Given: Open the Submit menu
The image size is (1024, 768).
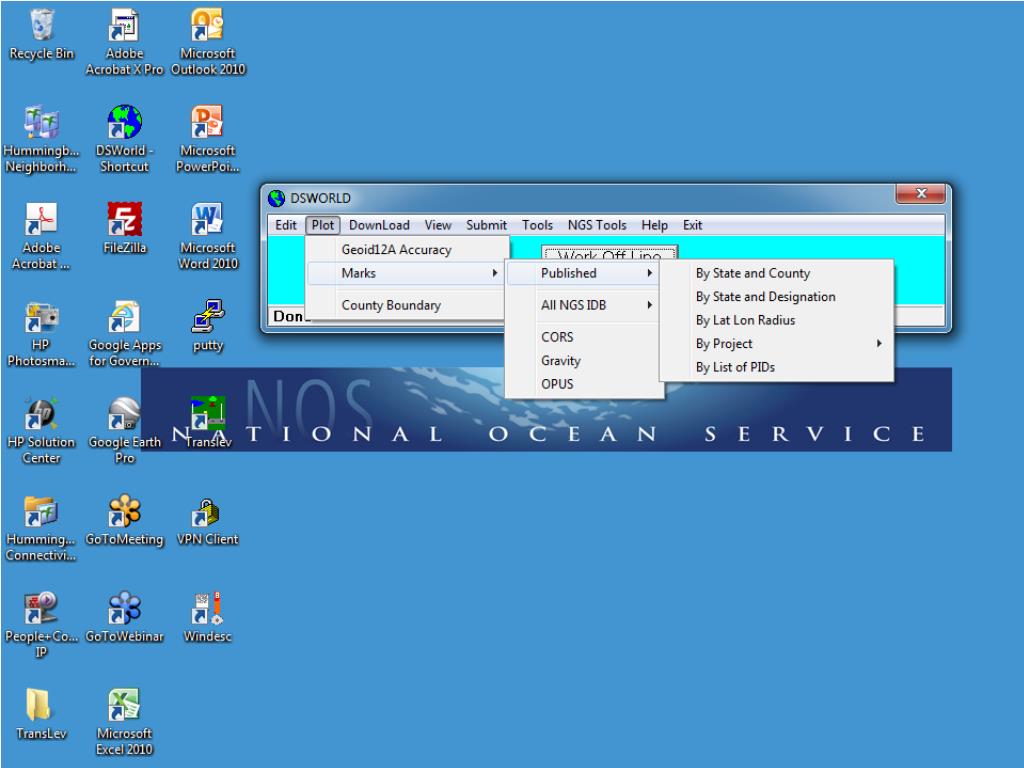Looking at the screenshot, I should (487, 225).
